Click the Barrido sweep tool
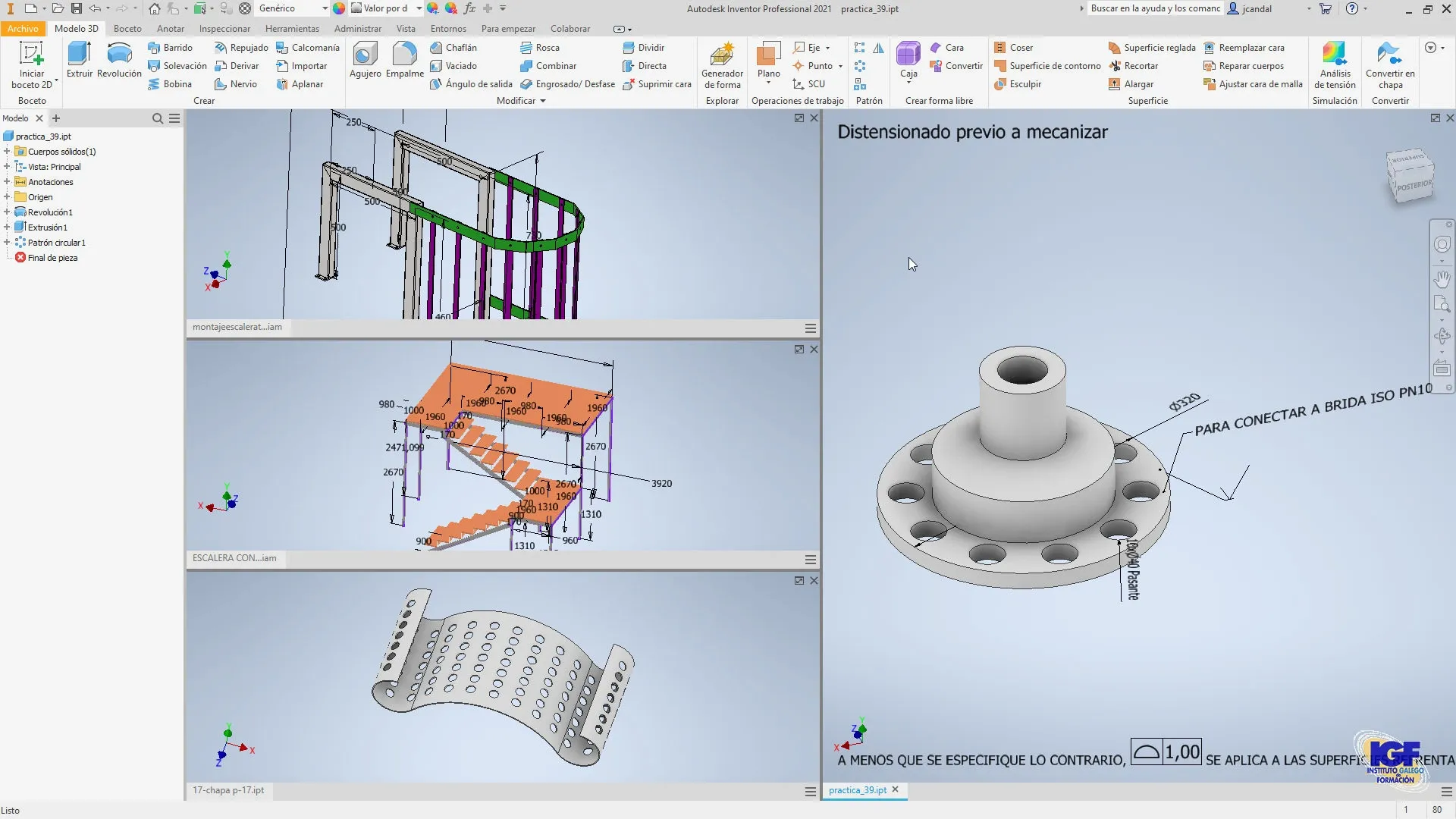Viewport: 1456px width, 819px height. tap(171, 47)
